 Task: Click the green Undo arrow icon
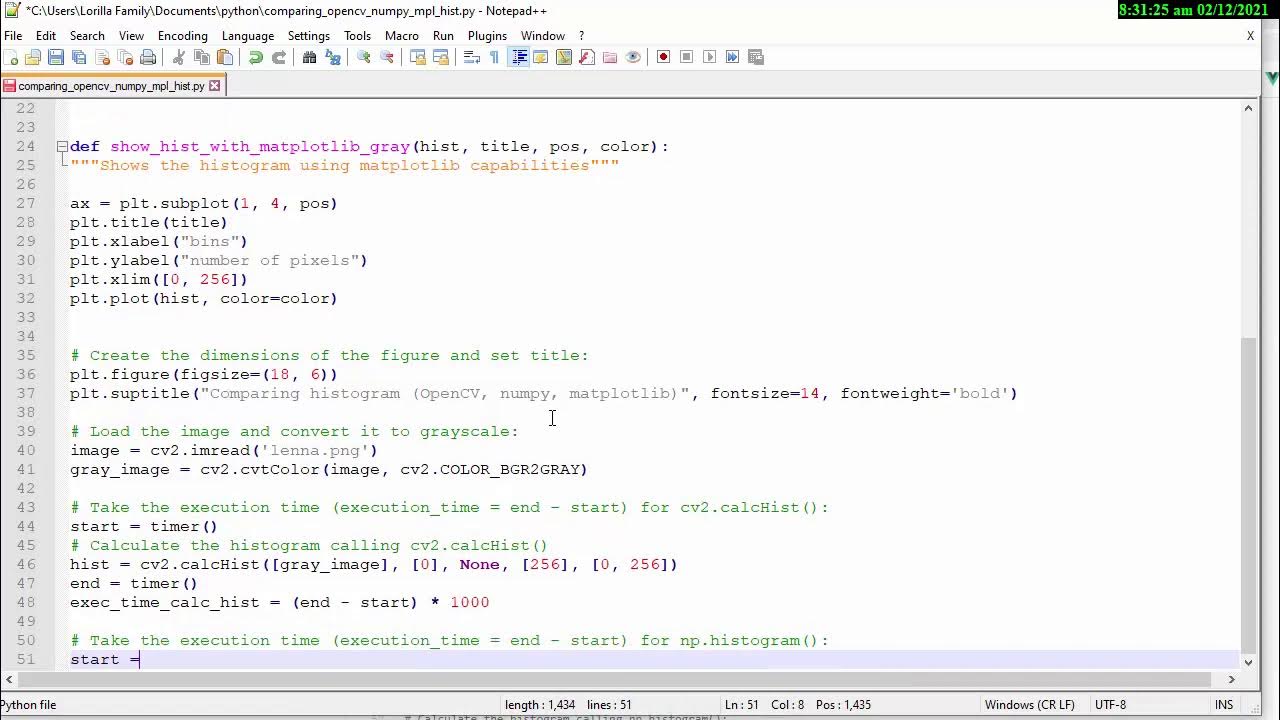tap(256, 57)
